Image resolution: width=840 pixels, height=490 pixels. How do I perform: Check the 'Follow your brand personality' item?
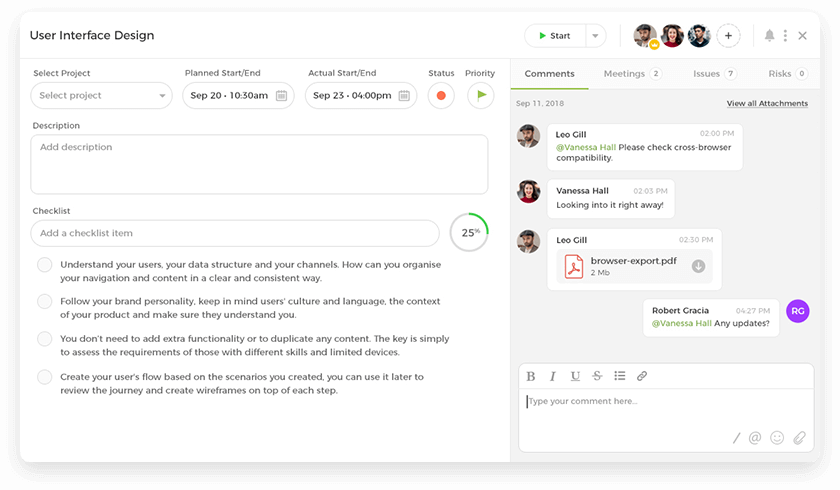(x=45, y=301)
